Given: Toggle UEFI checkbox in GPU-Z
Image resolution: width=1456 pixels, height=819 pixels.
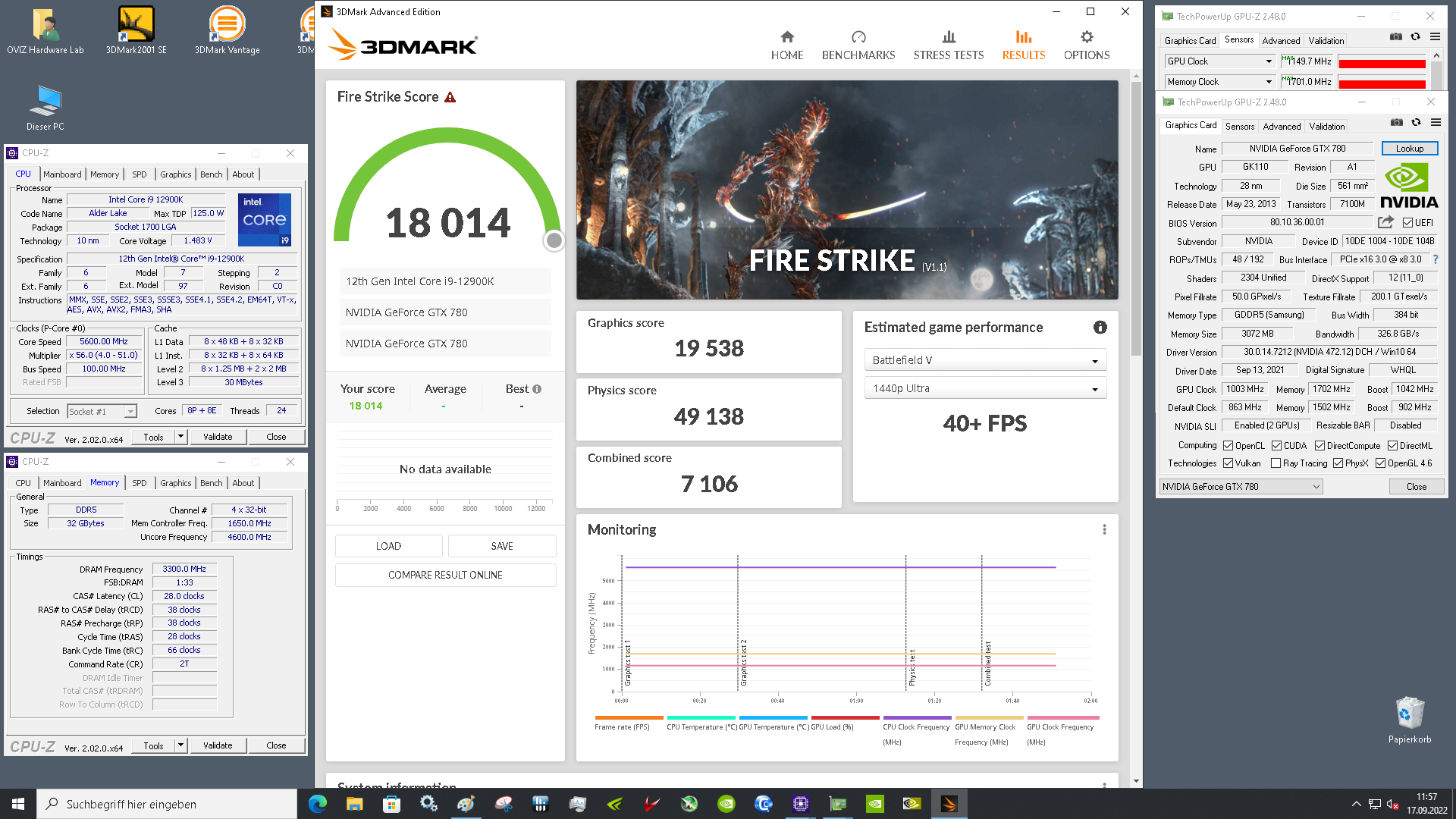Looking at the screenshot, I should point(1407,223).
